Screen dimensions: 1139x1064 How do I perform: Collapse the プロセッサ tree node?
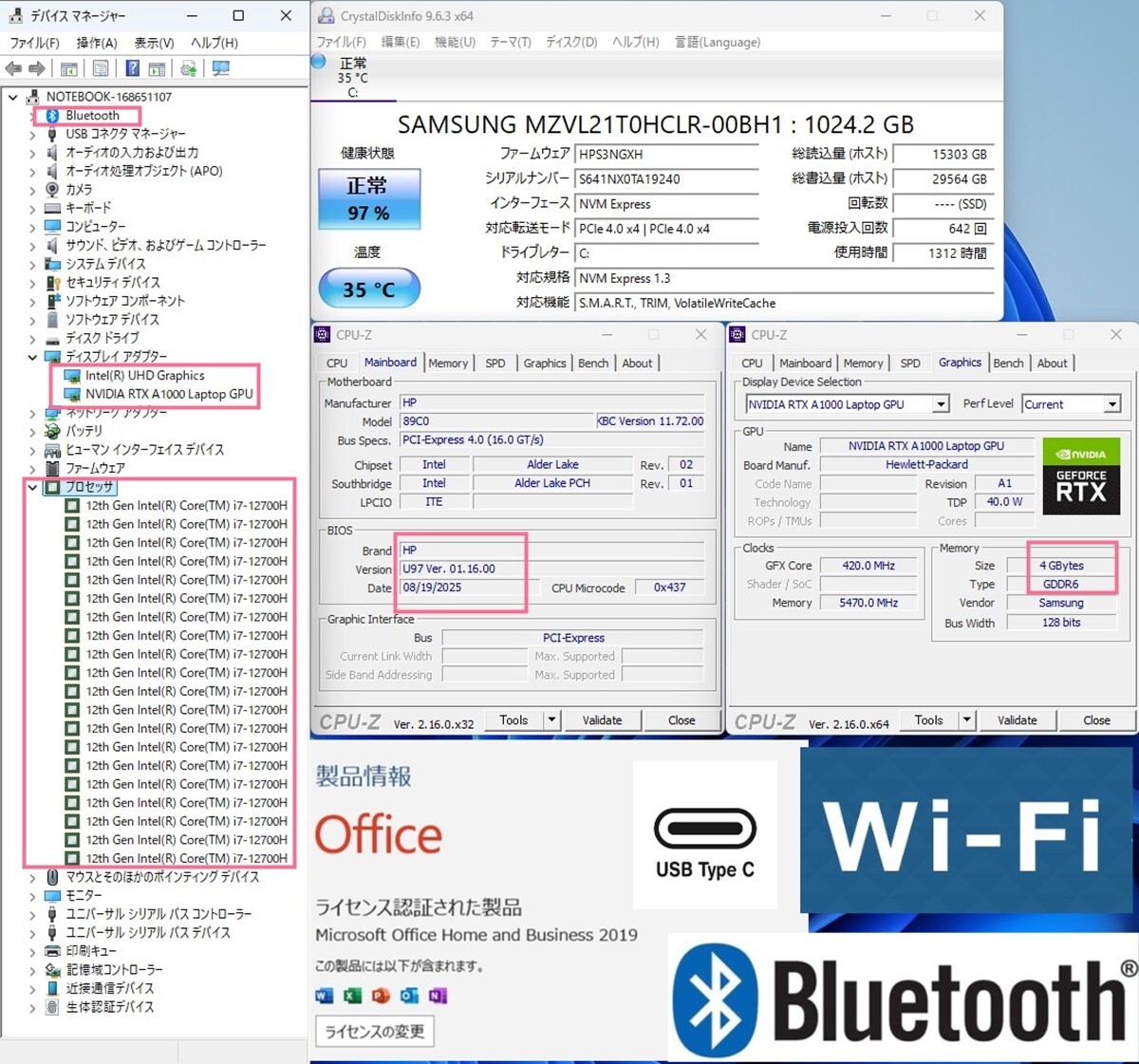pyautogui.click(x=32, y=488)
